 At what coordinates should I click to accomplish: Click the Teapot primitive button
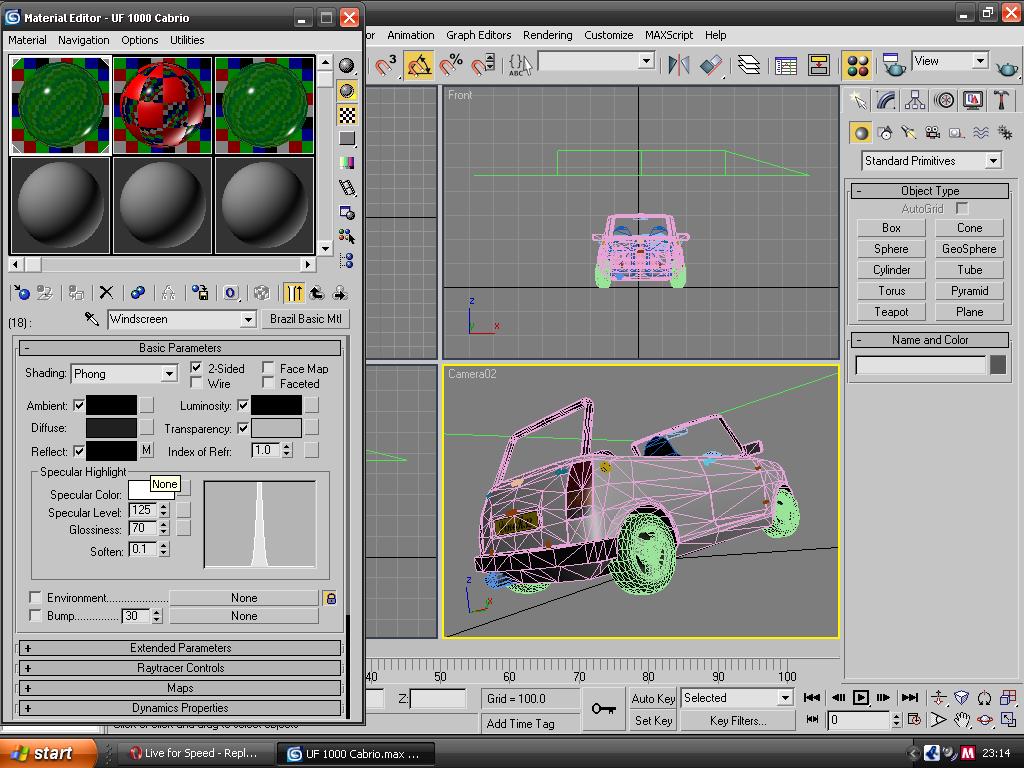click(x=891, y=312)
